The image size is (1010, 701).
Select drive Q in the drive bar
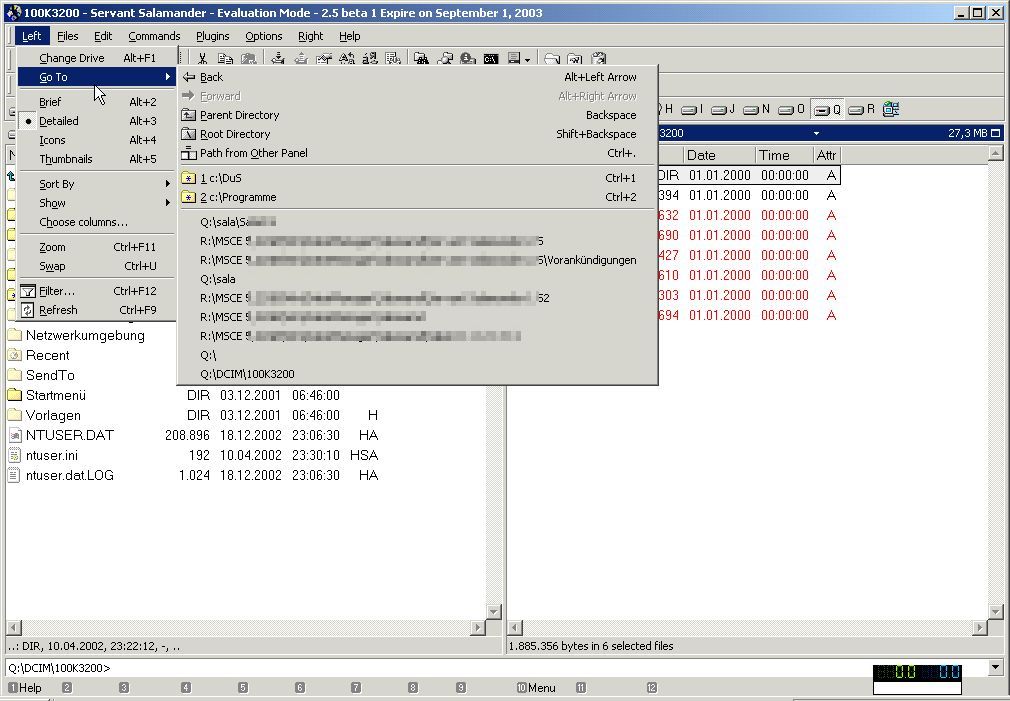(x=827, y=110)
